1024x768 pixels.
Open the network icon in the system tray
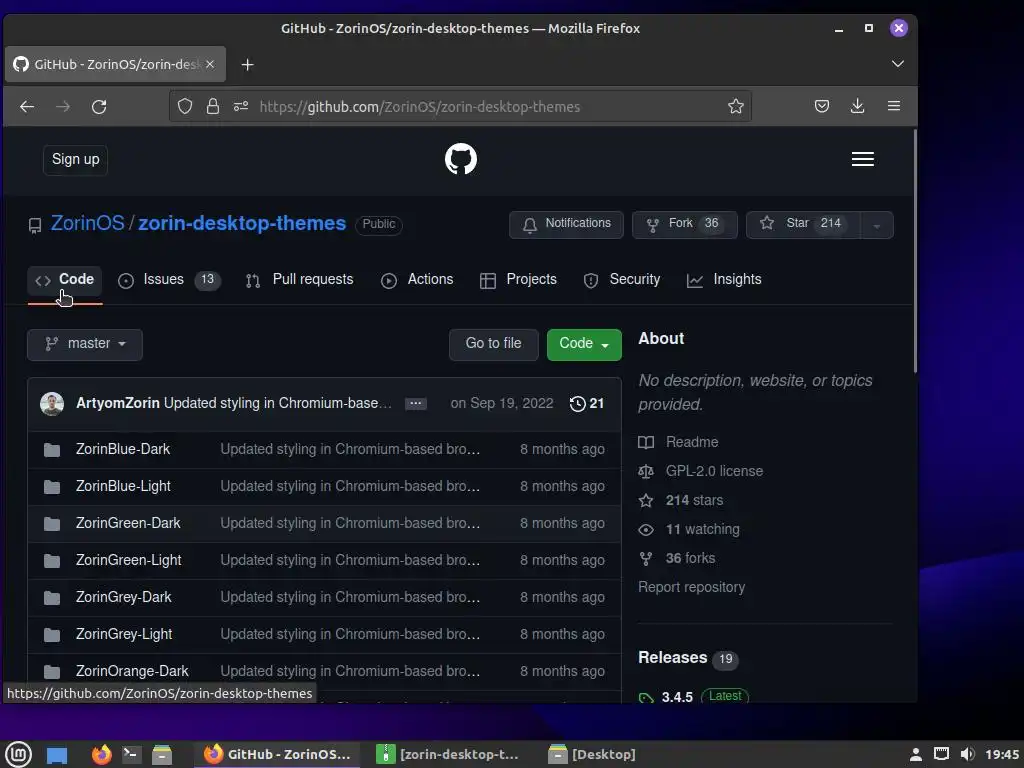click(x=941, y=754)
